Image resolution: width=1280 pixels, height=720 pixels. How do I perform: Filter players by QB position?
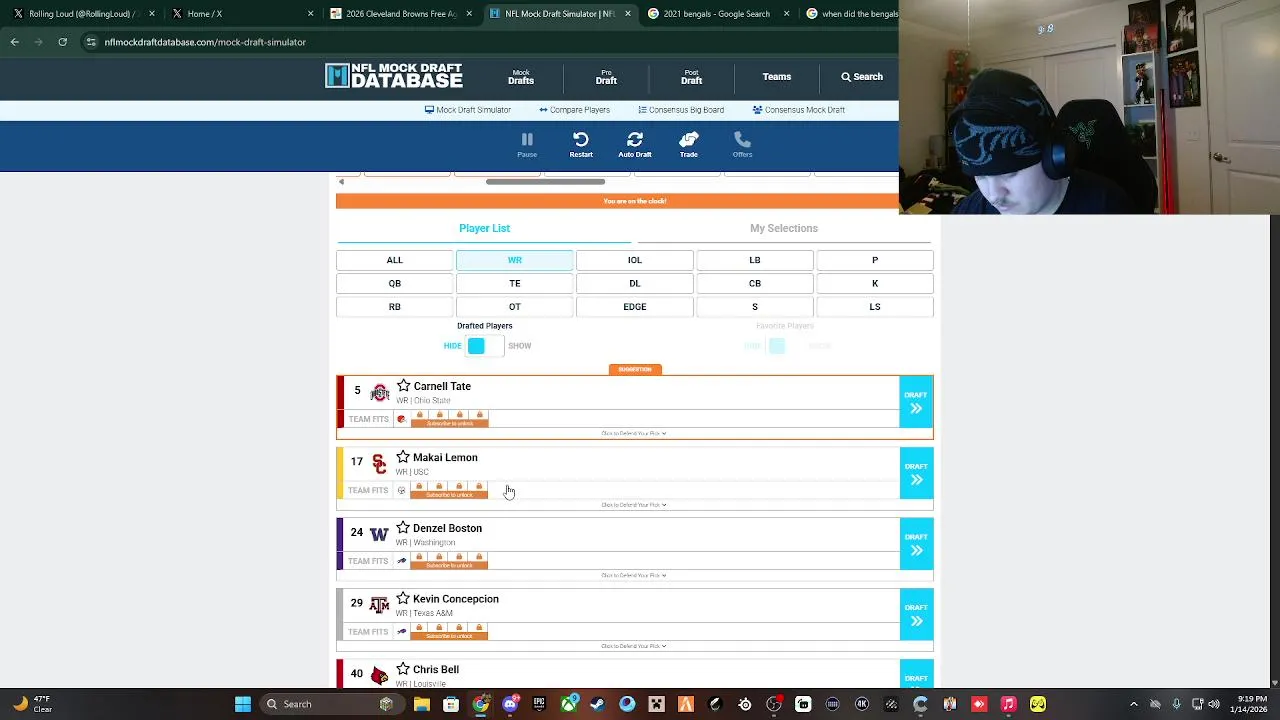click(x=395, y=283)
